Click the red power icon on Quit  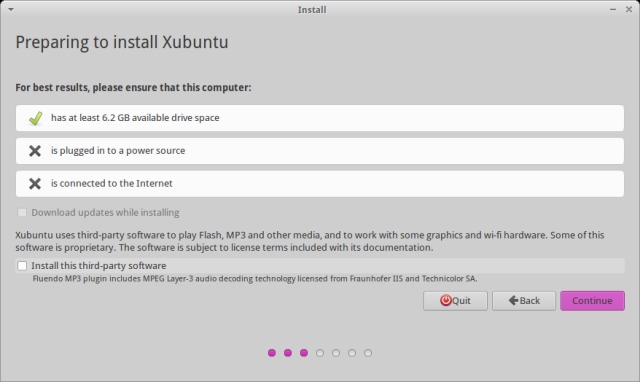(x=445, y=300)
